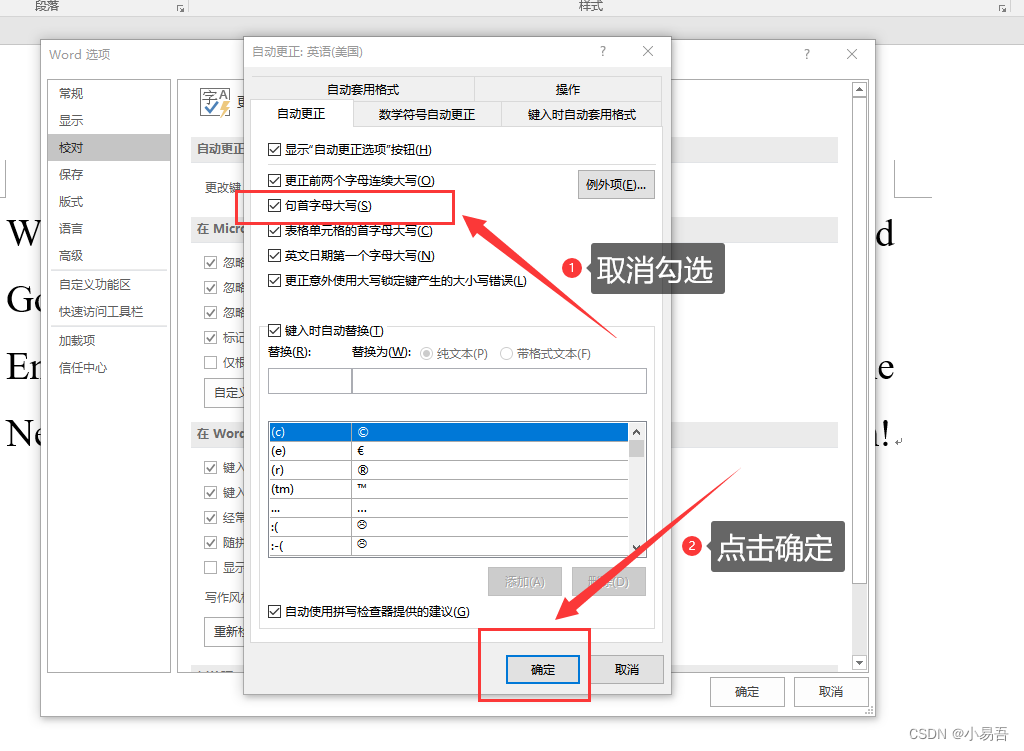Open the 自动套用格式 tab
This screenshot has width=1024, height=751.
point(362,89)
